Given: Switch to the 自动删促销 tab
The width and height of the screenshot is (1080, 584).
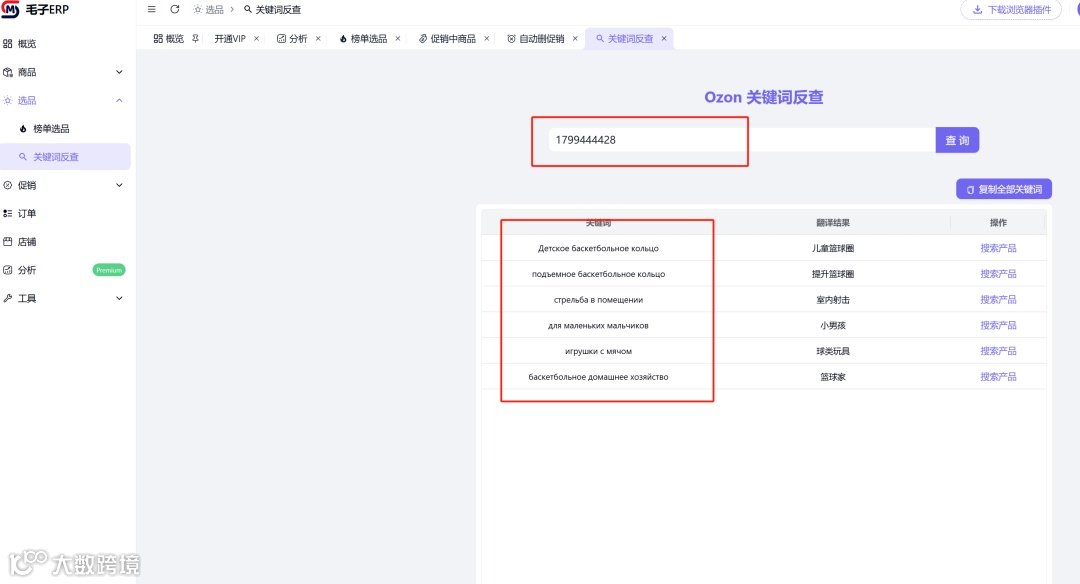Looking at the screenshot, I should [536, 39].
